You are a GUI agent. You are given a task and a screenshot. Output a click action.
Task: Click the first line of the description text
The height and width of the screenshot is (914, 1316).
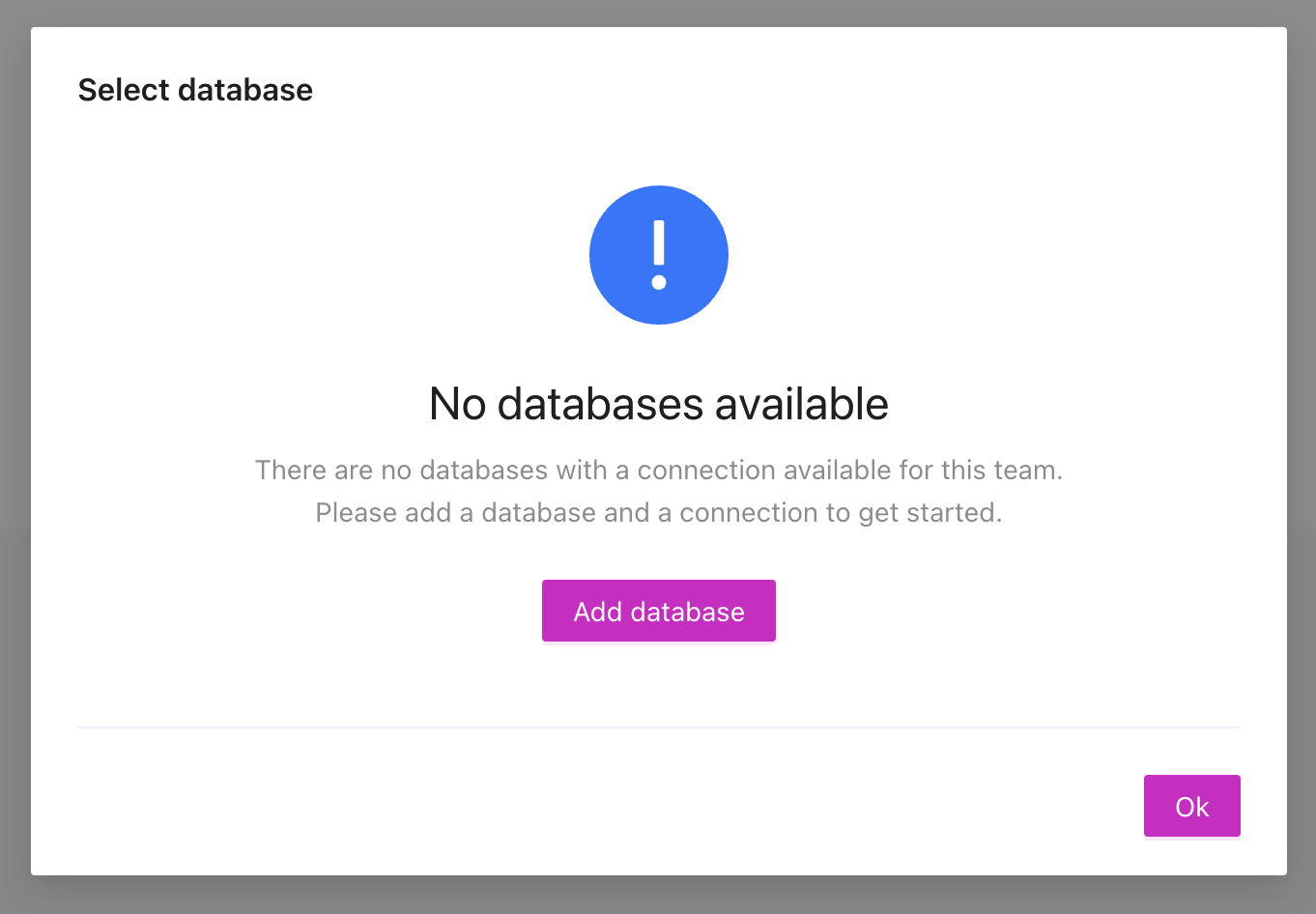pyautogui.click(x=658, y=471)
